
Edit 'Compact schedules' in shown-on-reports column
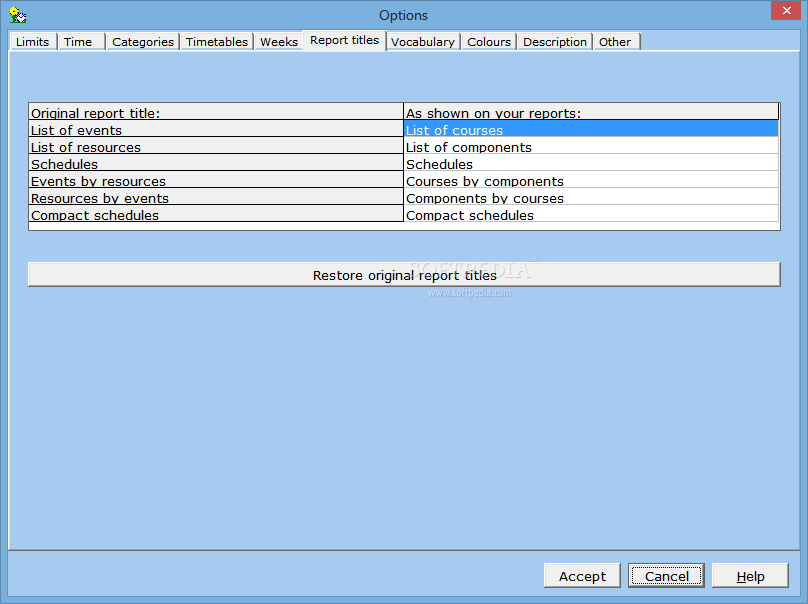click(x=591, y=214)
